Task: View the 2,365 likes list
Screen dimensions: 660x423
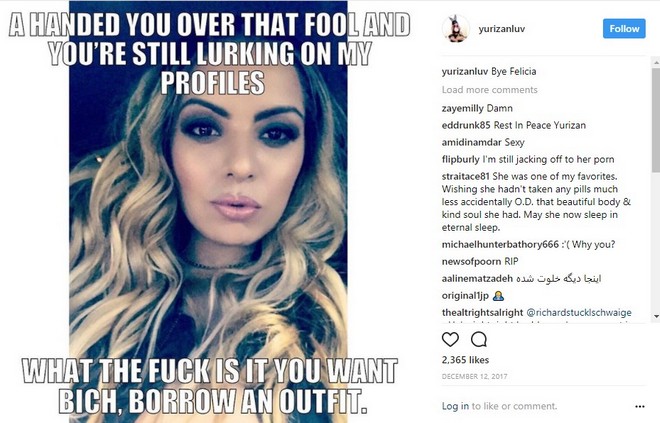Action: 465,360
